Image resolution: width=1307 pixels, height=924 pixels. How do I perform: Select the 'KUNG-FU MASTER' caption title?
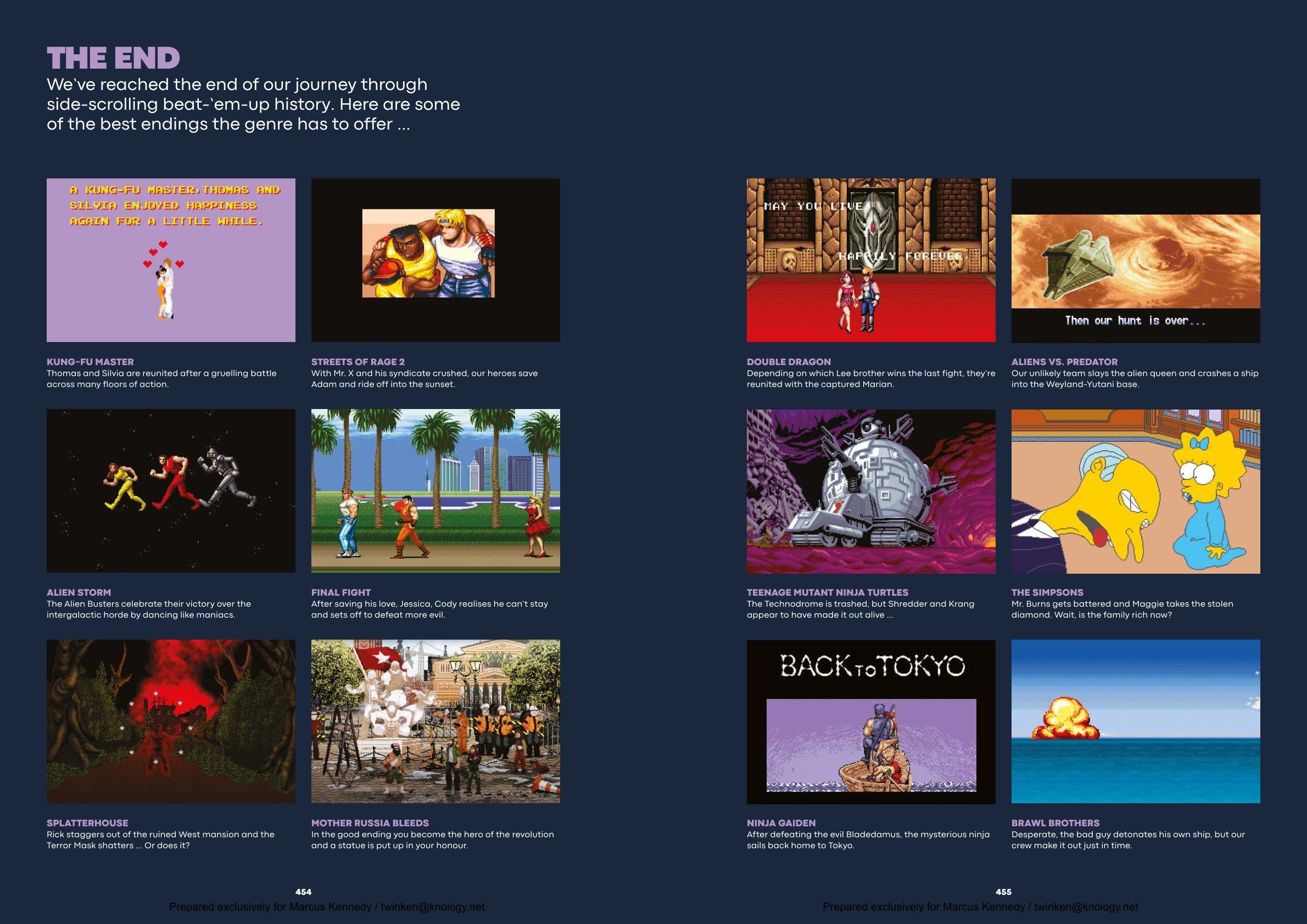tap(90, 362)
